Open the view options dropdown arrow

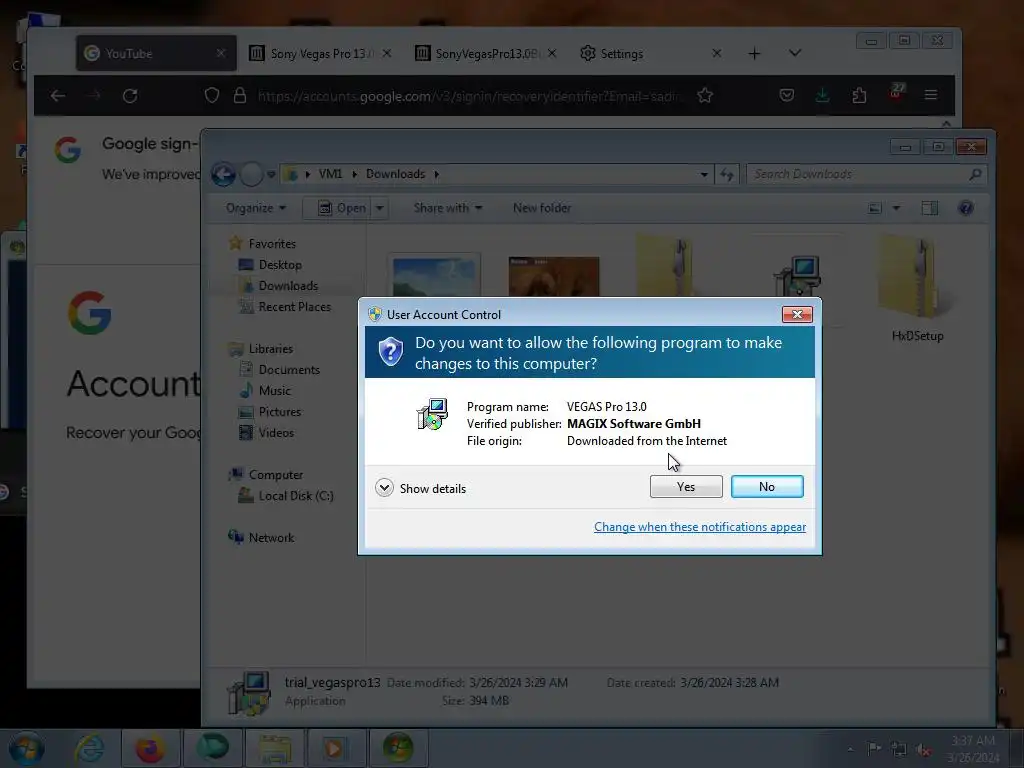(896, 208)
